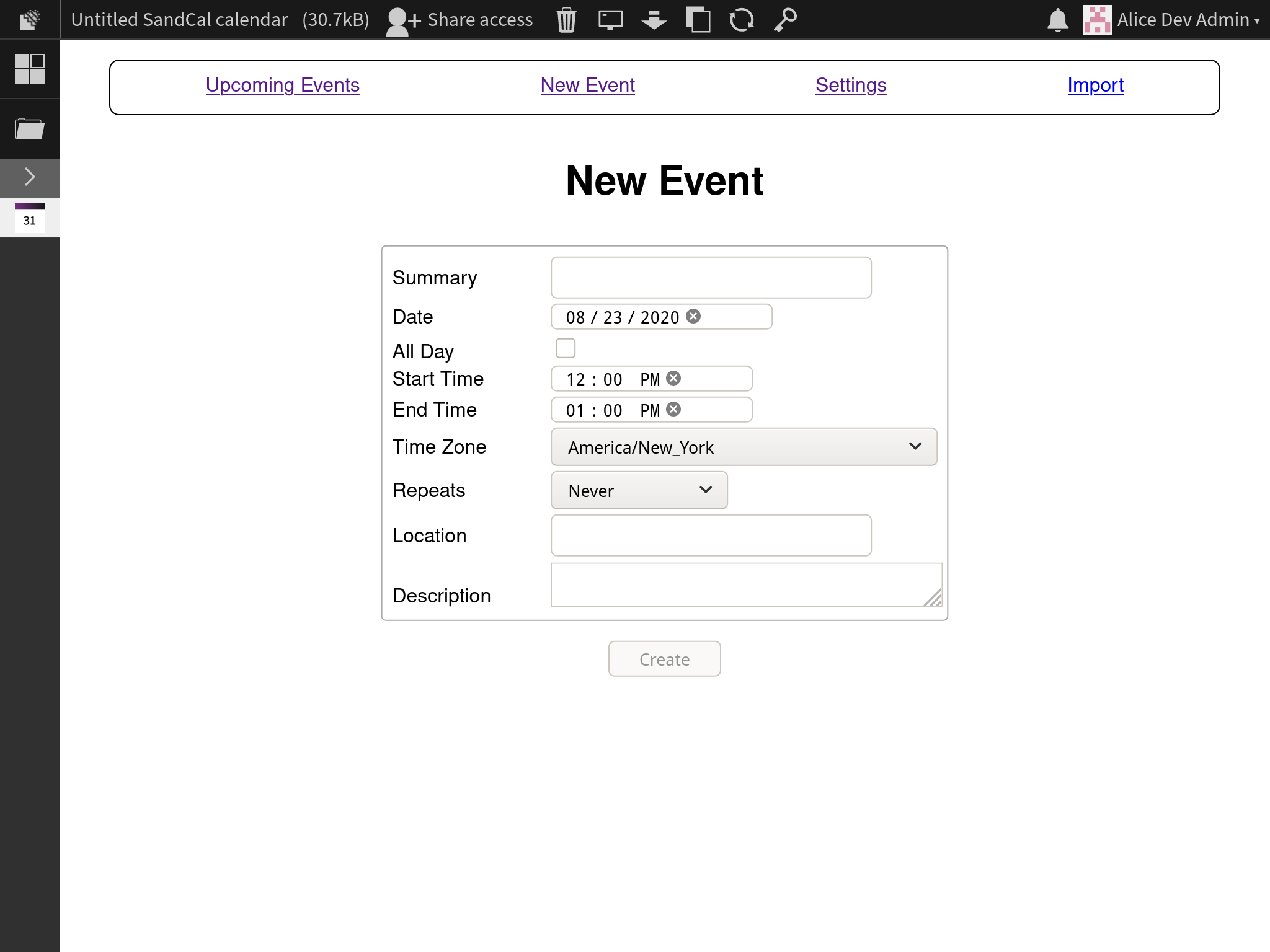Open the Import link

pos(1096,85)
